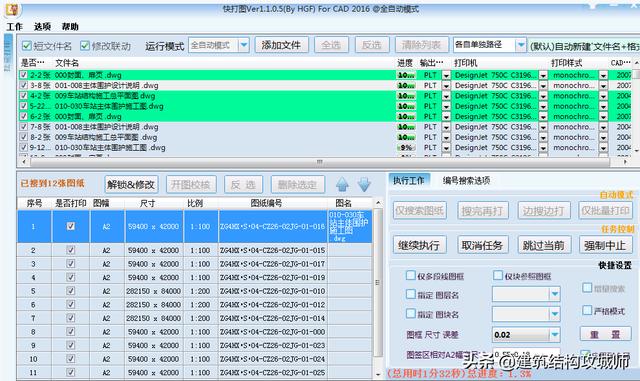The width and height of the screenshot is (640, 381).
Task: Click the progress bar in the 7-8张 row
Action: coord(406,127)
